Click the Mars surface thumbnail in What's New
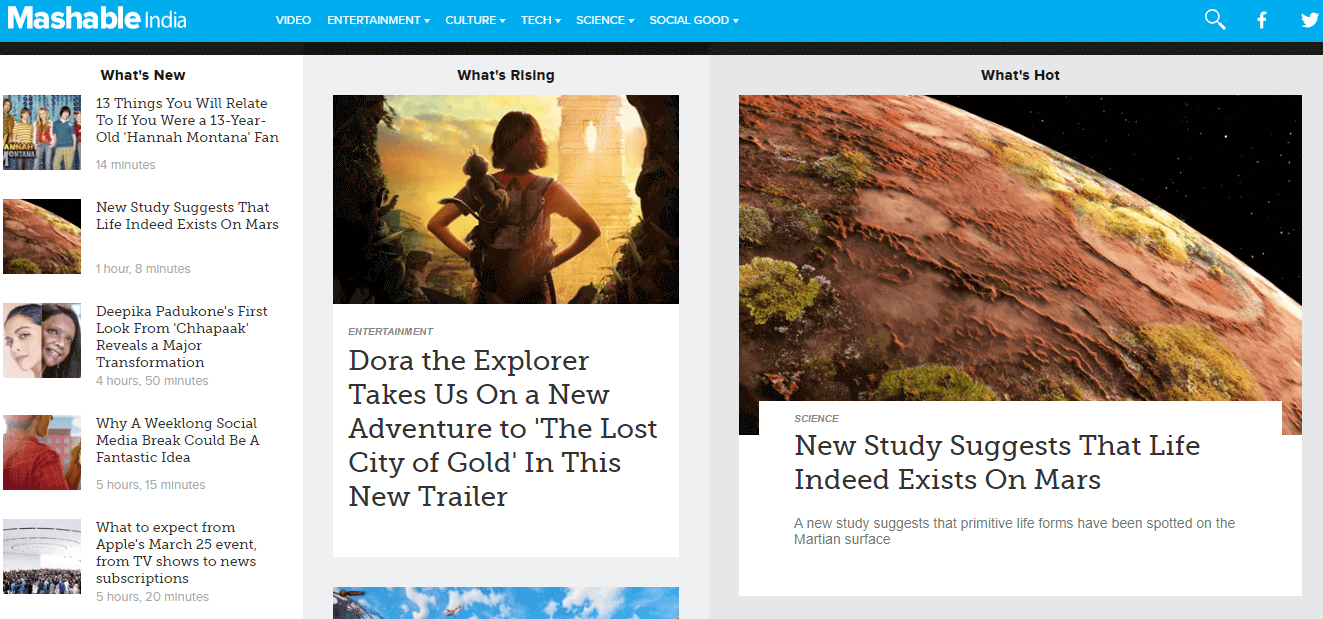The height and width of the screenshot is (619, 1323). pos(41,236)
